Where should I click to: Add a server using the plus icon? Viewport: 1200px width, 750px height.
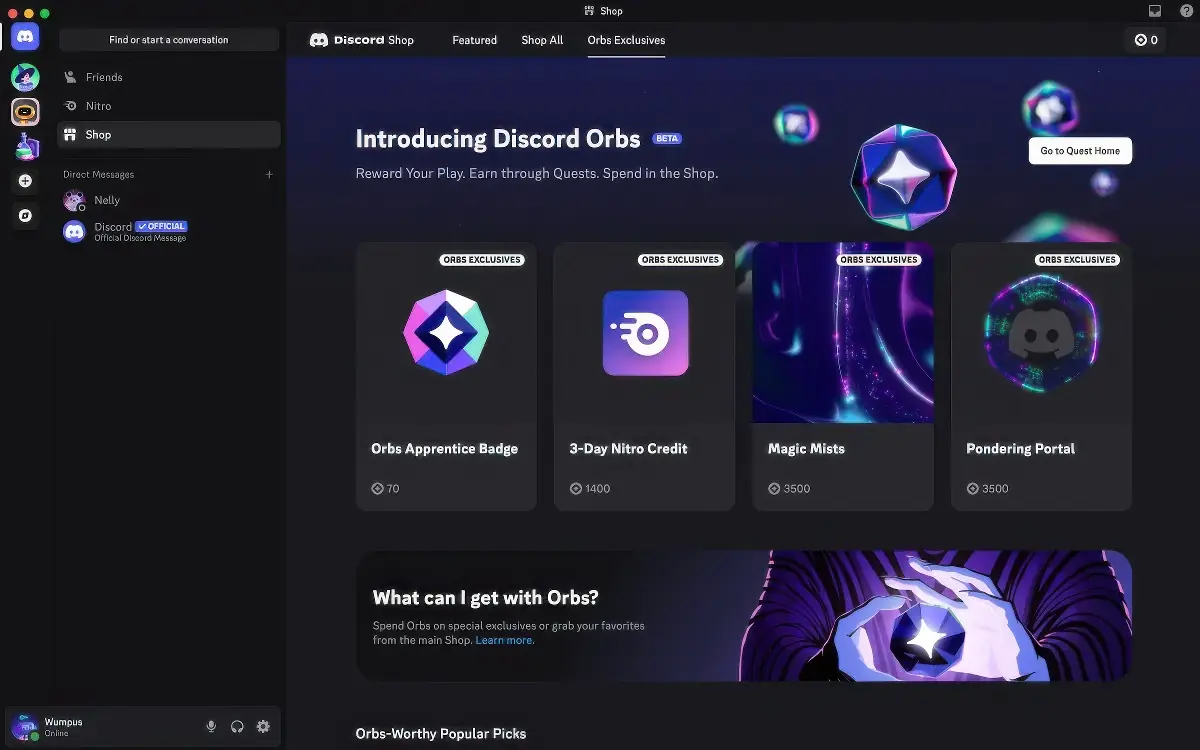[x=24, y=181]
